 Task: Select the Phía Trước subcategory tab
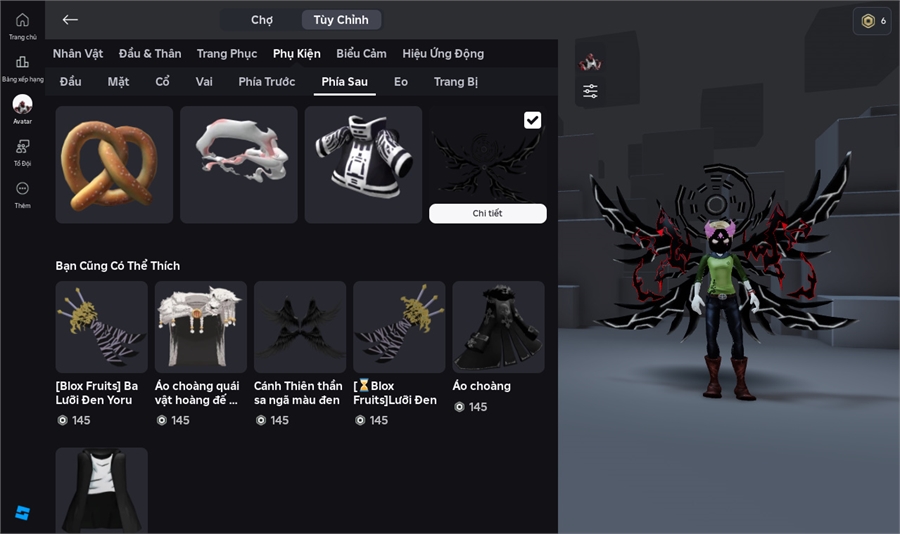coord(266,82)
